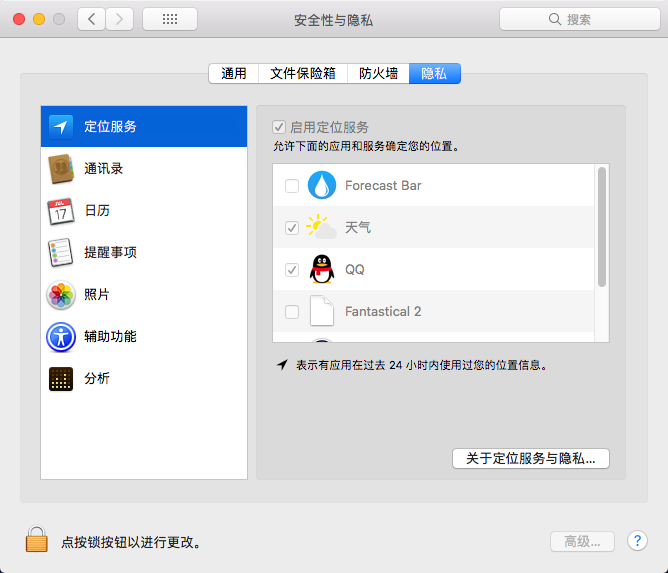The height and width of the screenshot is (573, 668).
Task: Click the 高级… button
Action: [x=582, y=541]
